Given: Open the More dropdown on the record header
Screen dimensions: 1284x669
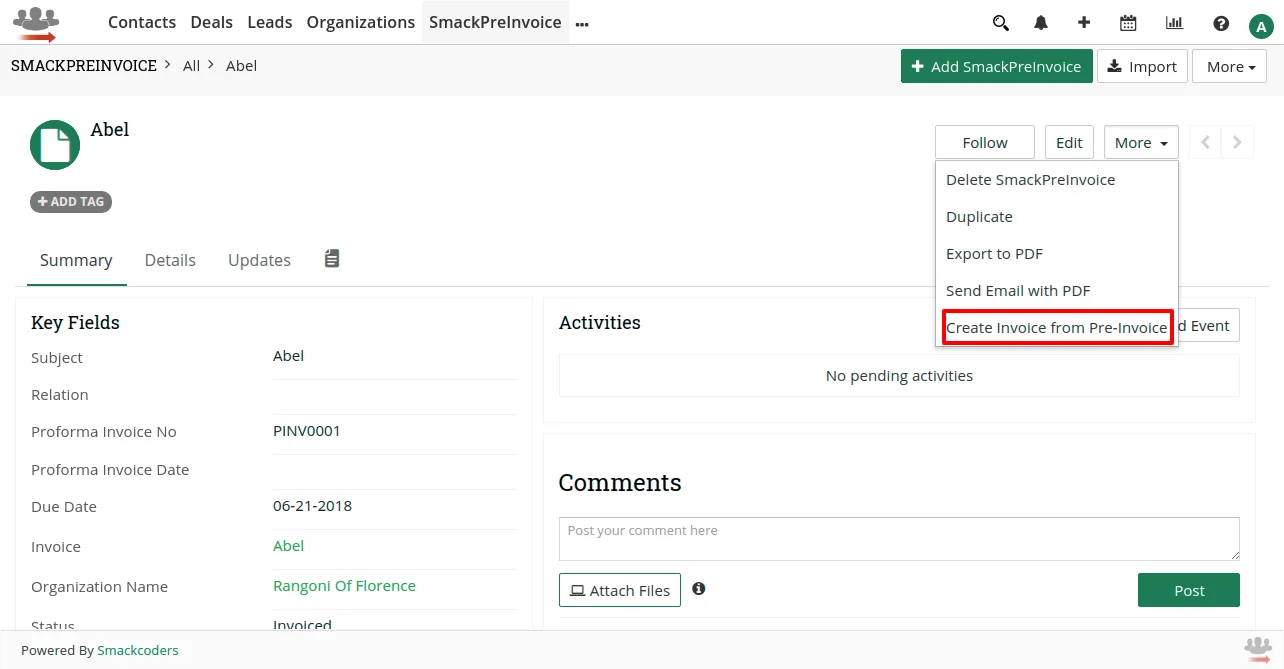Looking at the screenshot, I should [x=1140, y=142].
